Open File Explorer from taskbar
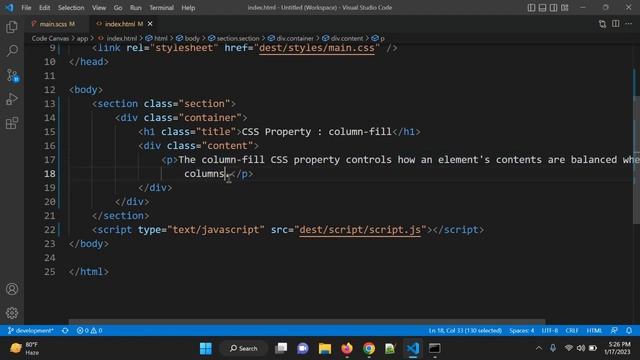 coord(325,348)
